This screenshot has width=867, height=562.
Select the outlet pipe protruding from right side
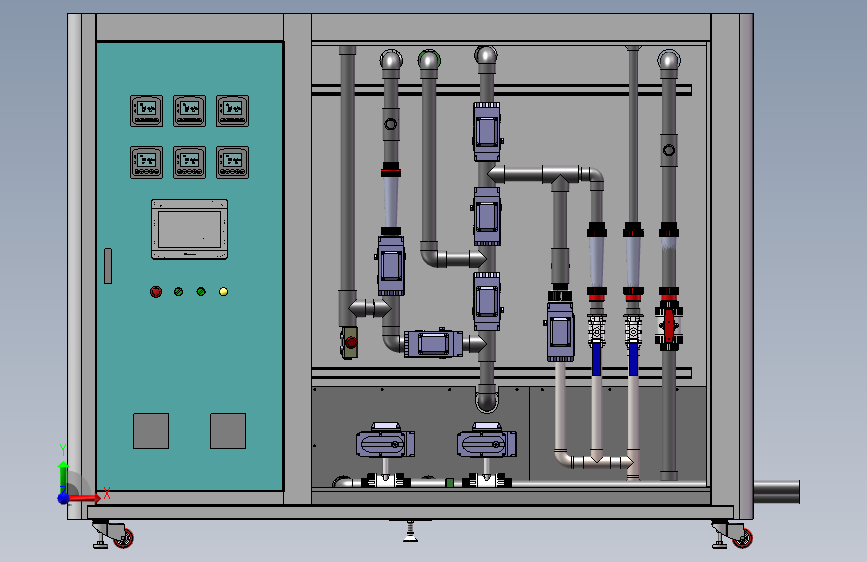click(x=777, y=492)
